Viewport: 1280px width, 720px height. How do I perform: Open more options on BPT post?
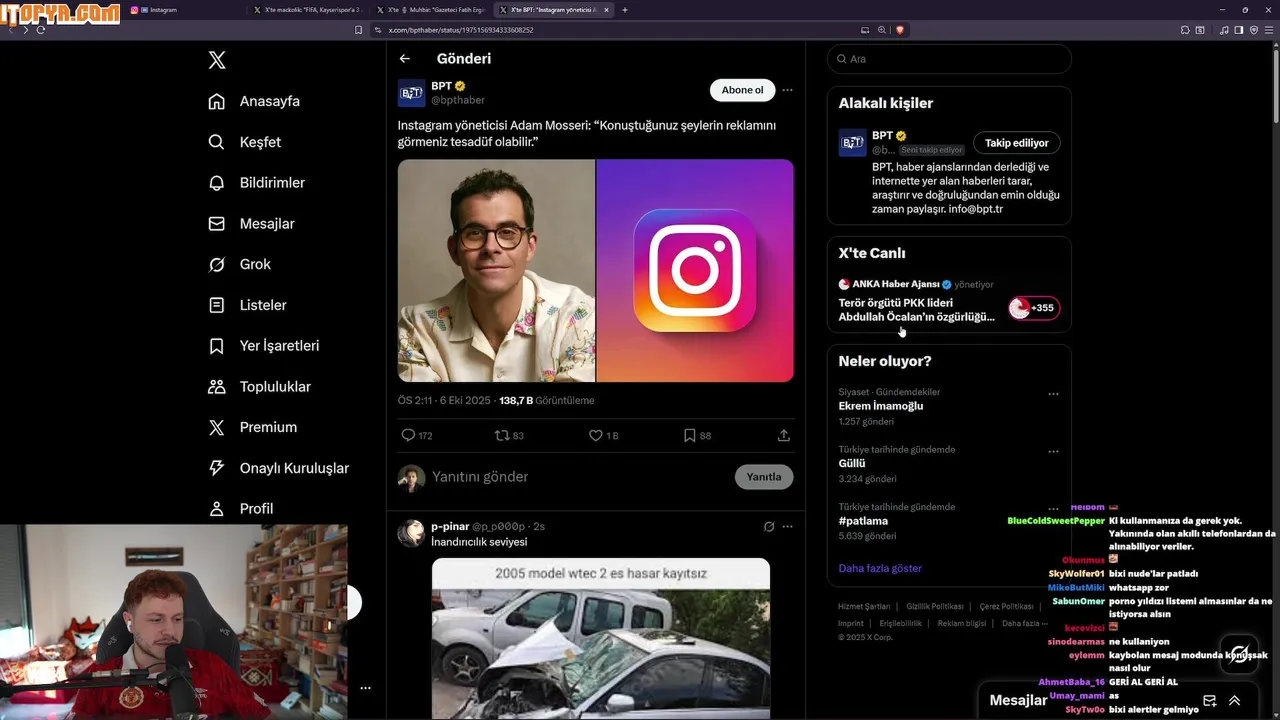click(x=787, y=90)
